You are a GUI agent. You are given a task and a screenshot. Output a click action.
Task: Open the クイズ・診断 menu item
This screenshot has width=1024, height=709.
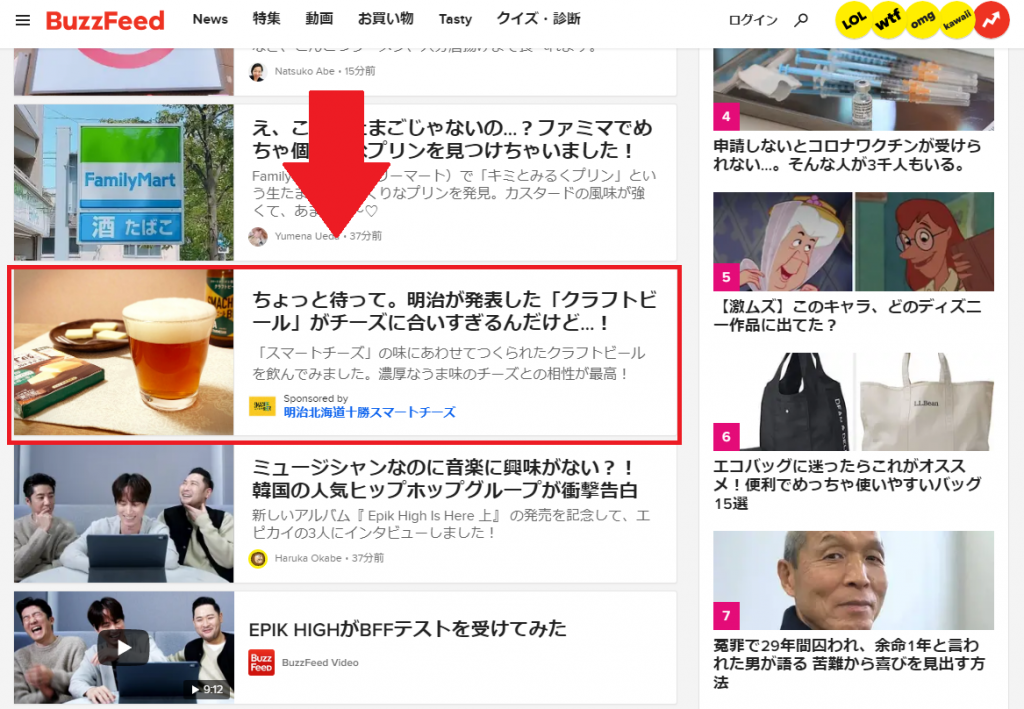539,19
